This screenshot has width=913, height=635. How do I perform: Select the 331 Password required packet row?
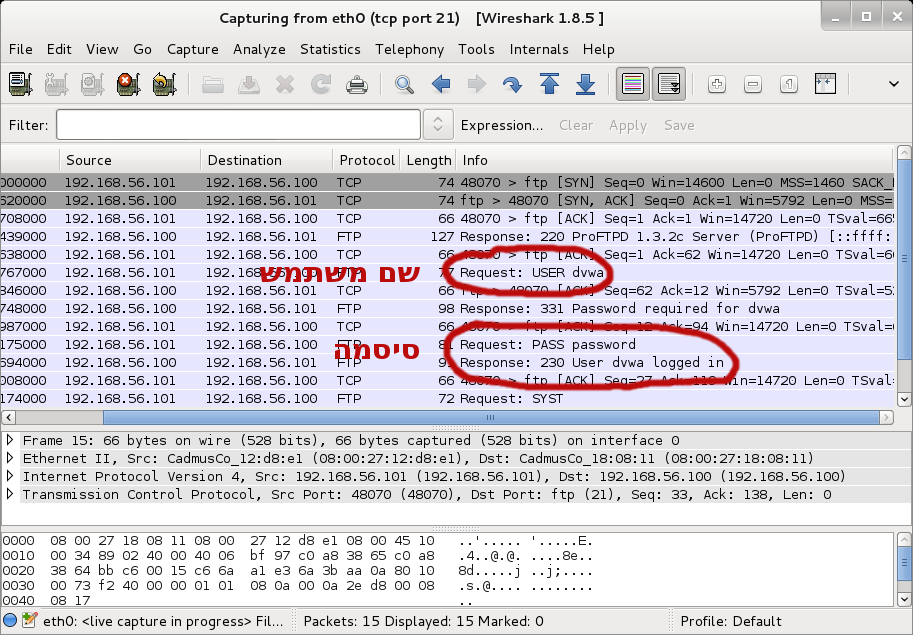(x=447, y=308)
